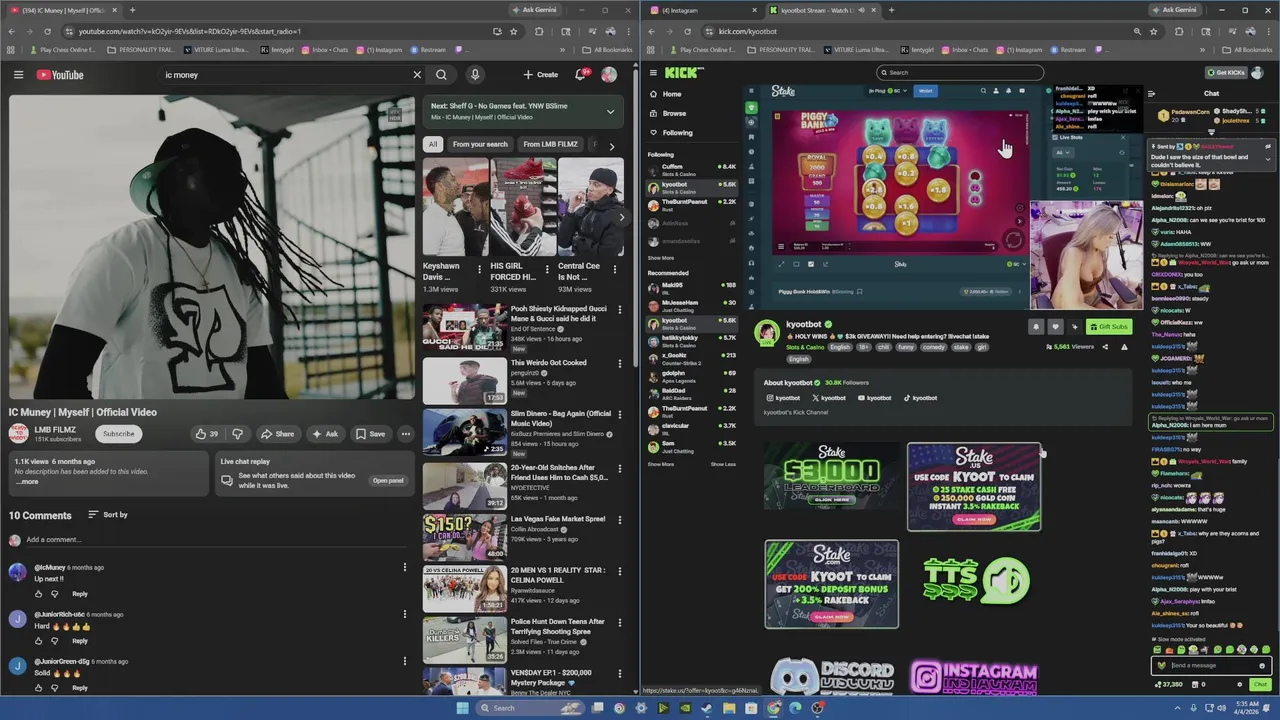Click the Windows Start button
The height and width of the screenshot is (720, 1280).
pos(462,708)
